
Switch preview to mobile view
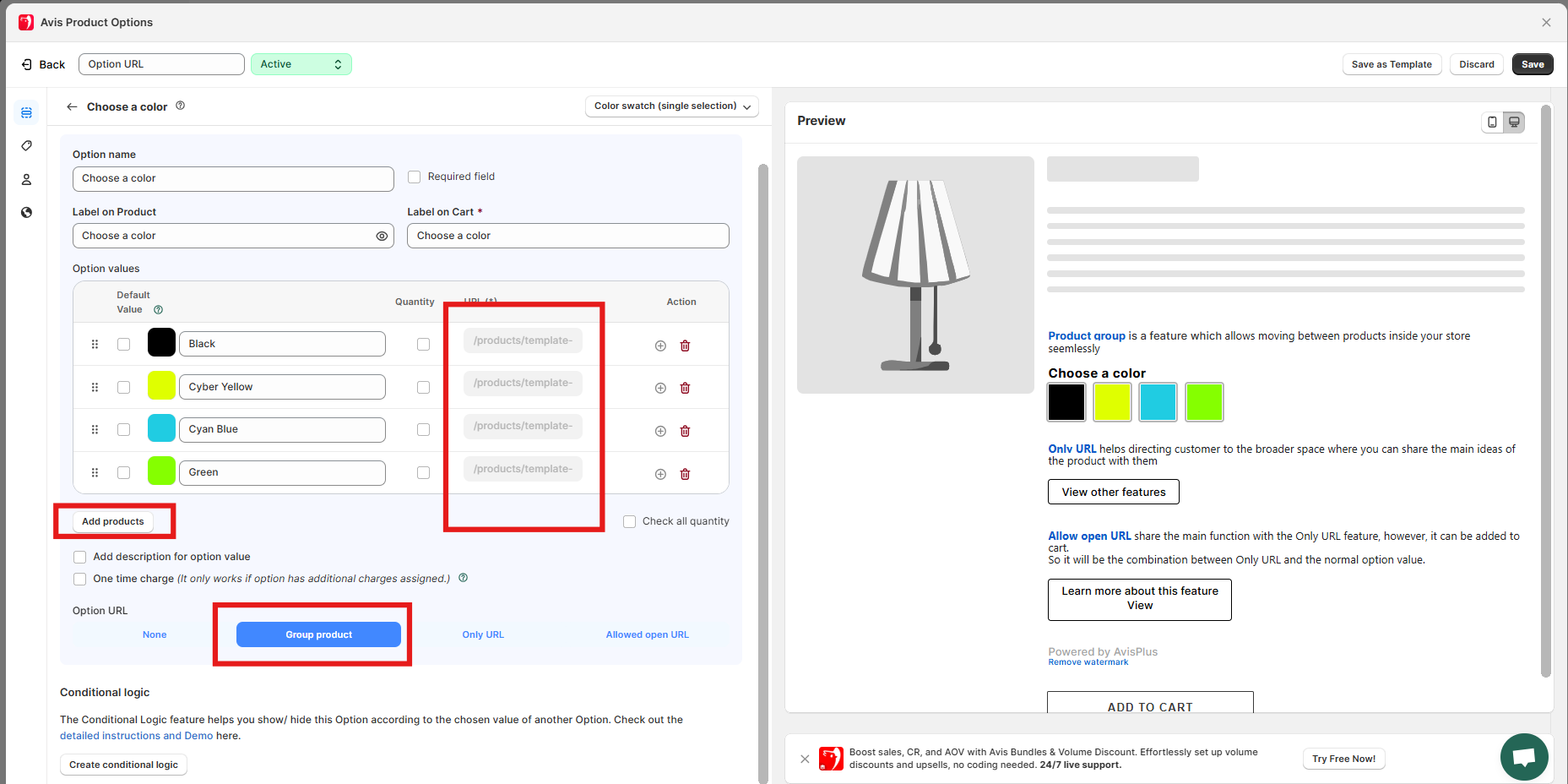(x=1492, y=122)
